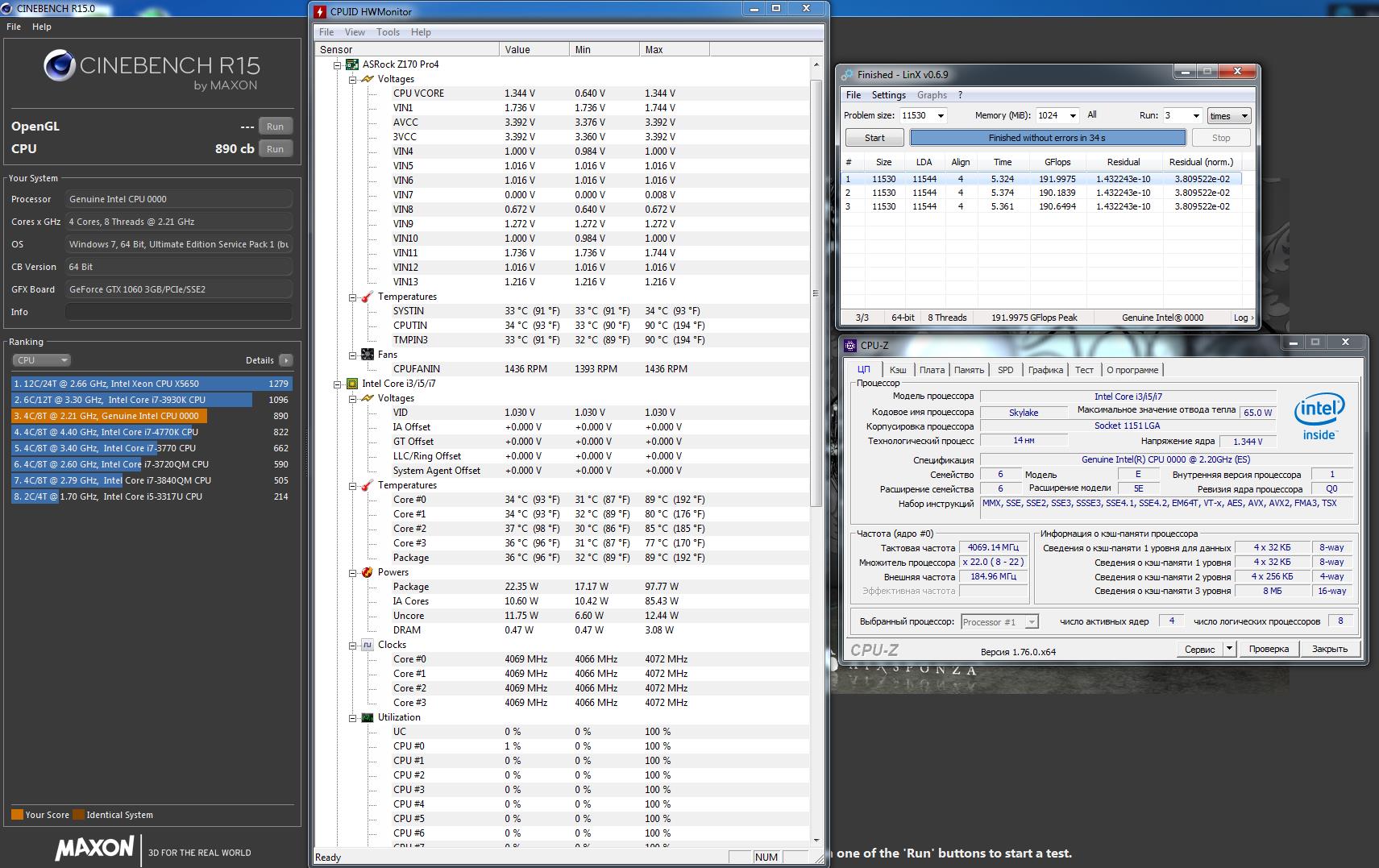The image size is (1379, 868).
Task: Switch to the Графика tab in CPU-Z
Action: [x=1045, y=370]
